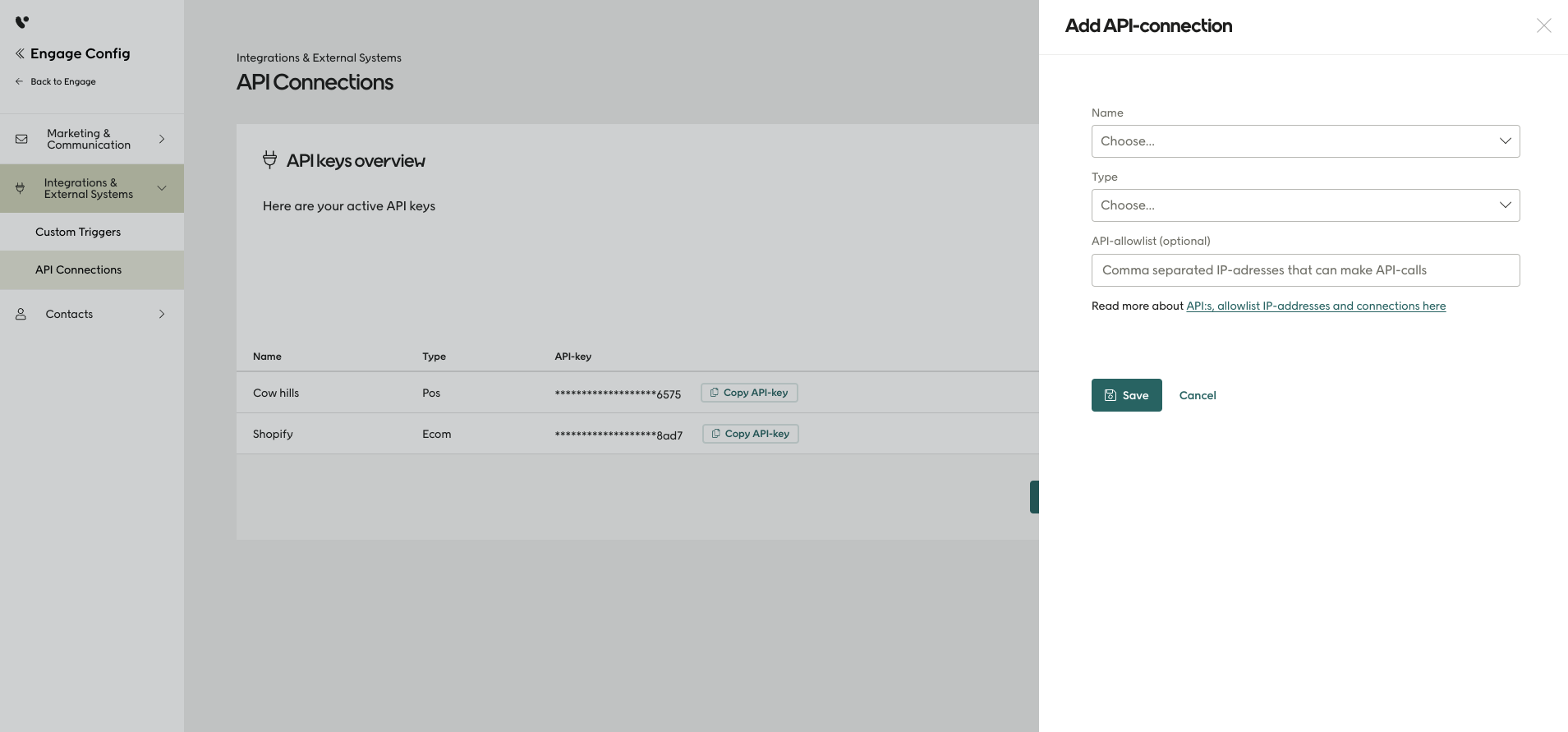Click the plug icon for Integrations & External Systems
The width and height of the screenshot is (1568, 732).
[x=21, y=188]
